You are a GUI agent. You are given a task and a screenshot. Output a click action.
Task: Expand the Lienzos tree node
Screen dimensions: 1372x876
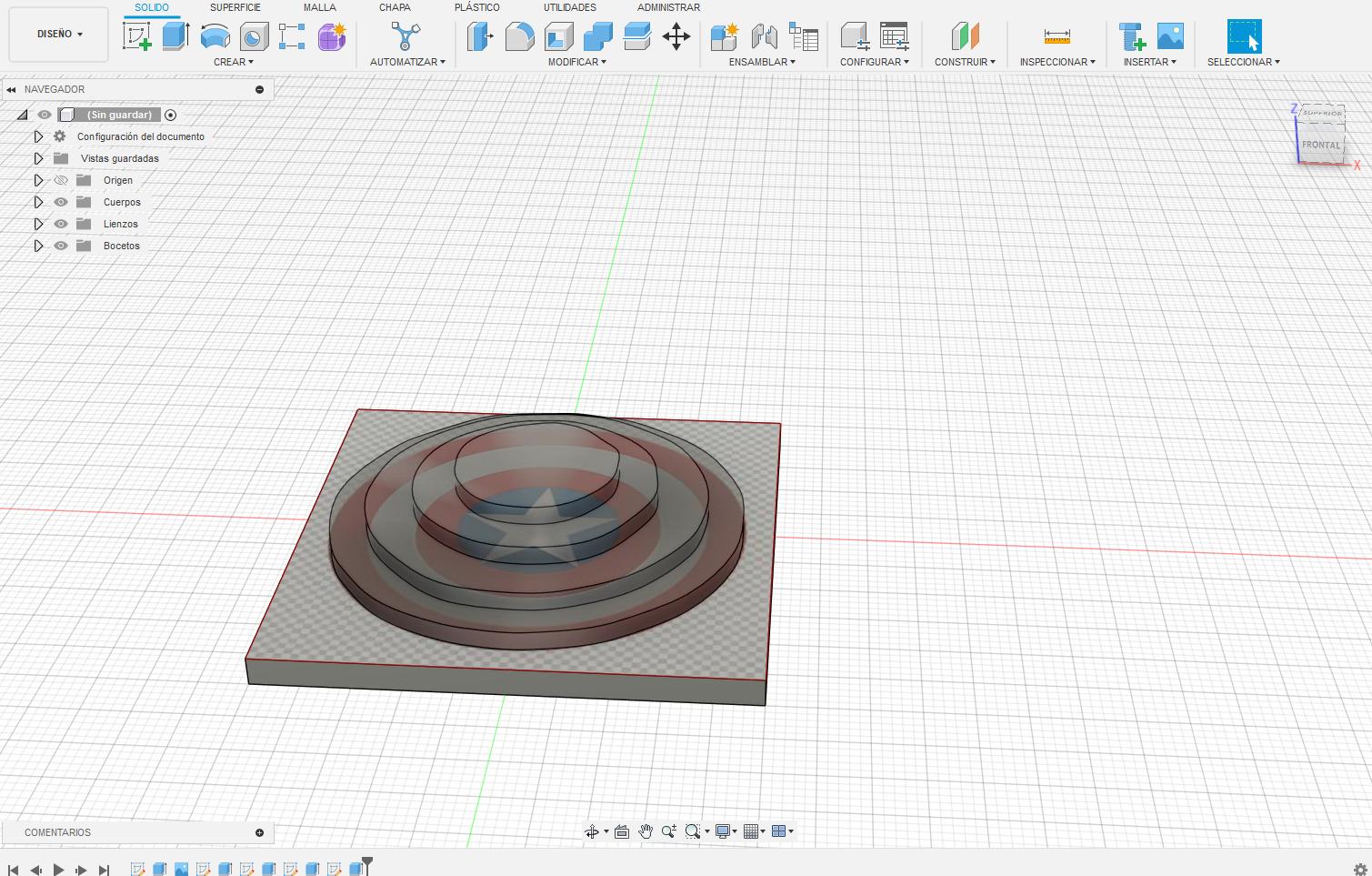(x=38, y=224)
